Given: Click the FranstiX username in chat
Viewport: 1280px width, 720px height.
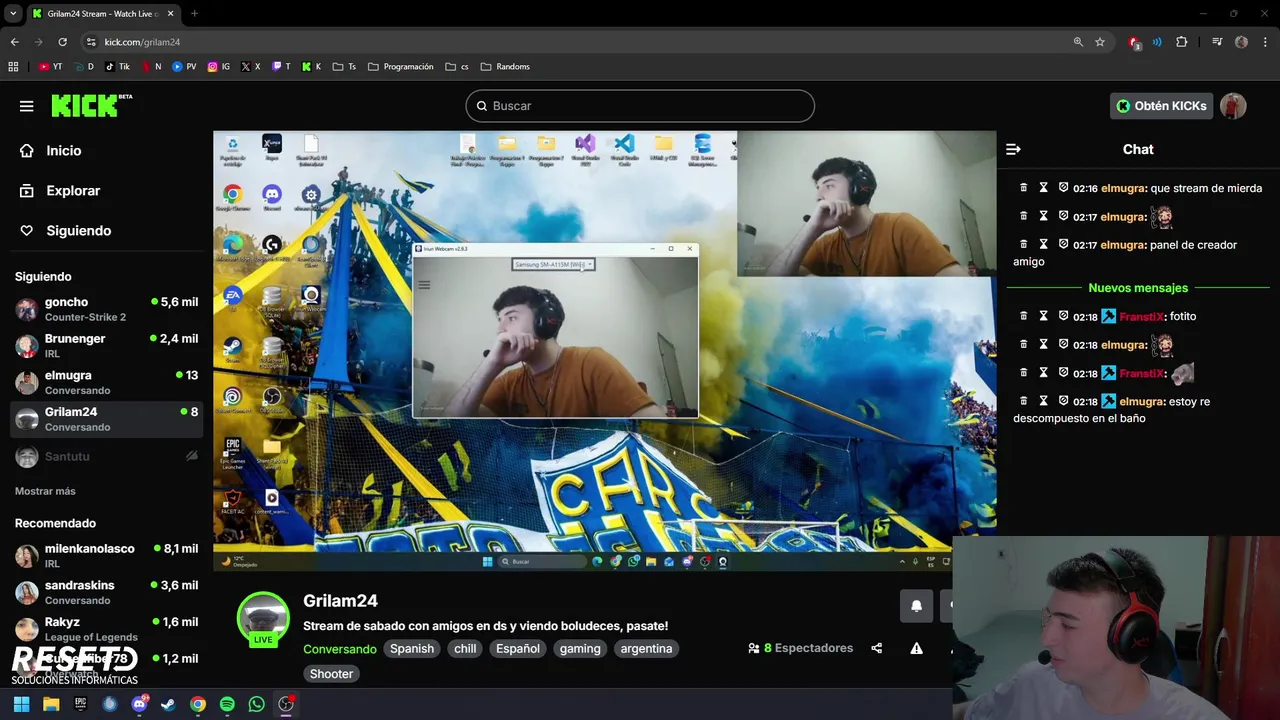Looking at the screenshot, I should 1142,316.
